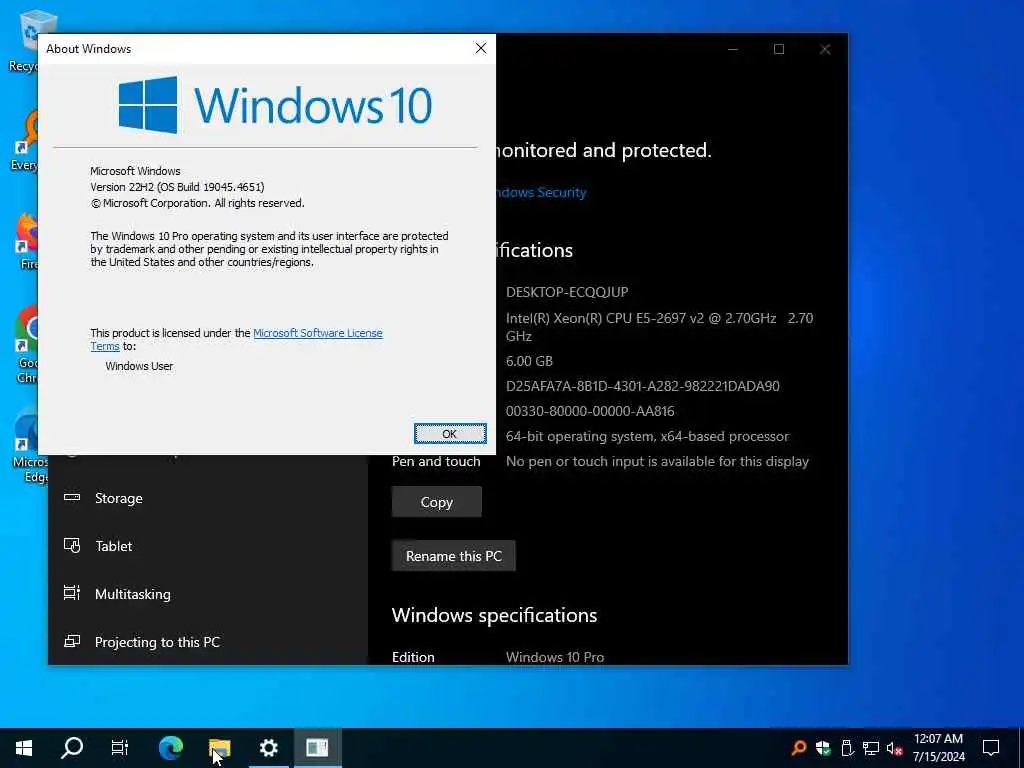Open Microsoft Software License link
Viewport: 1024px width, 768px height.
point(317,333)
